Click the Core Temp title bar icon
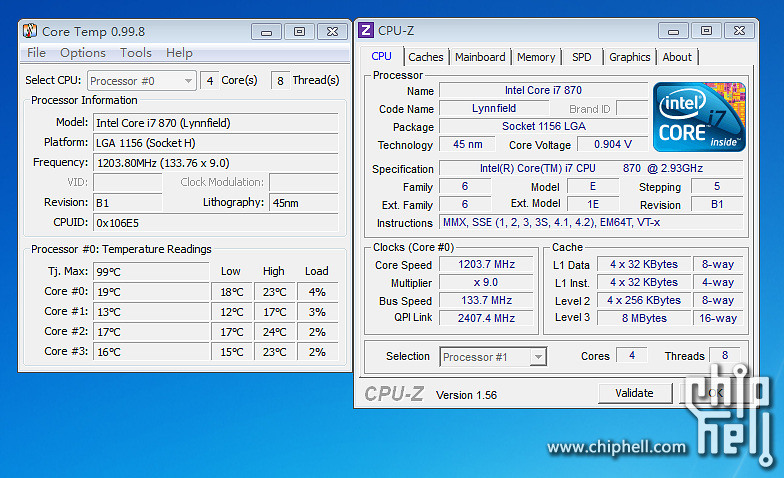Screen dimensions: 784x478 30,31
